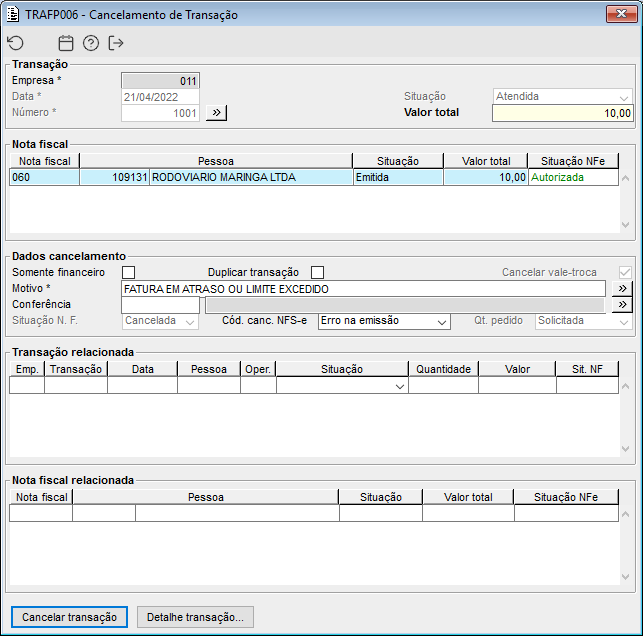The height and width of the screenshot is (636, 643).
Task: Click the window document icon in title bar
Action: click(13, 14)
